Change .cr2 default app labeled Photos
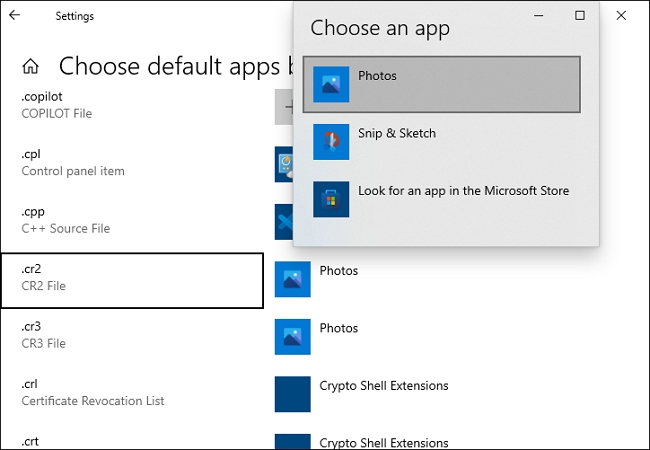The width and height of the screenshot is (650, 450). [x=339, y=271]
